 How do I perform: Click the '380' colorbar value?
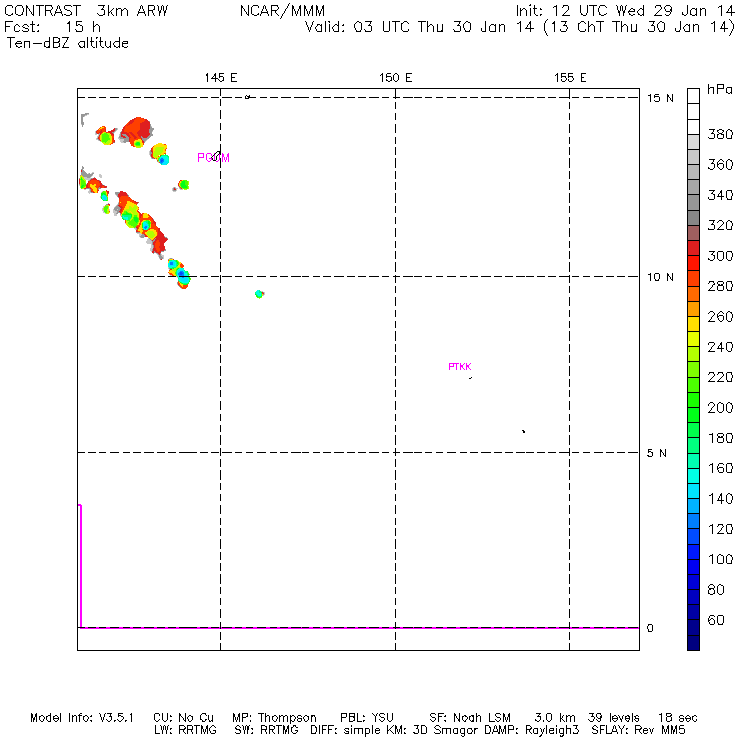click(x=720, y=135)
